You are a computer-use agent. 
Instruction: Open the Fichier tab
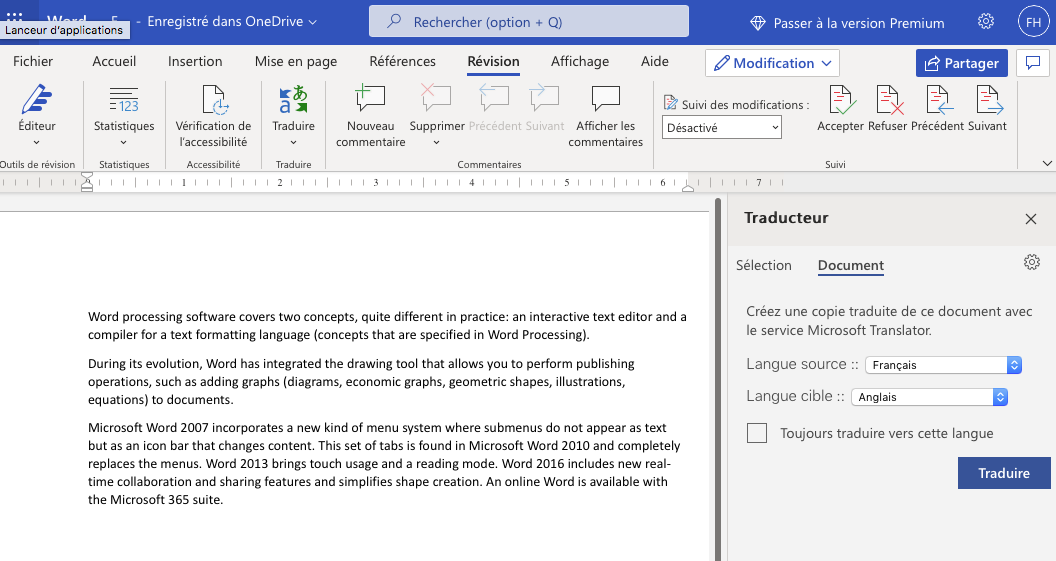coord(33,61)
